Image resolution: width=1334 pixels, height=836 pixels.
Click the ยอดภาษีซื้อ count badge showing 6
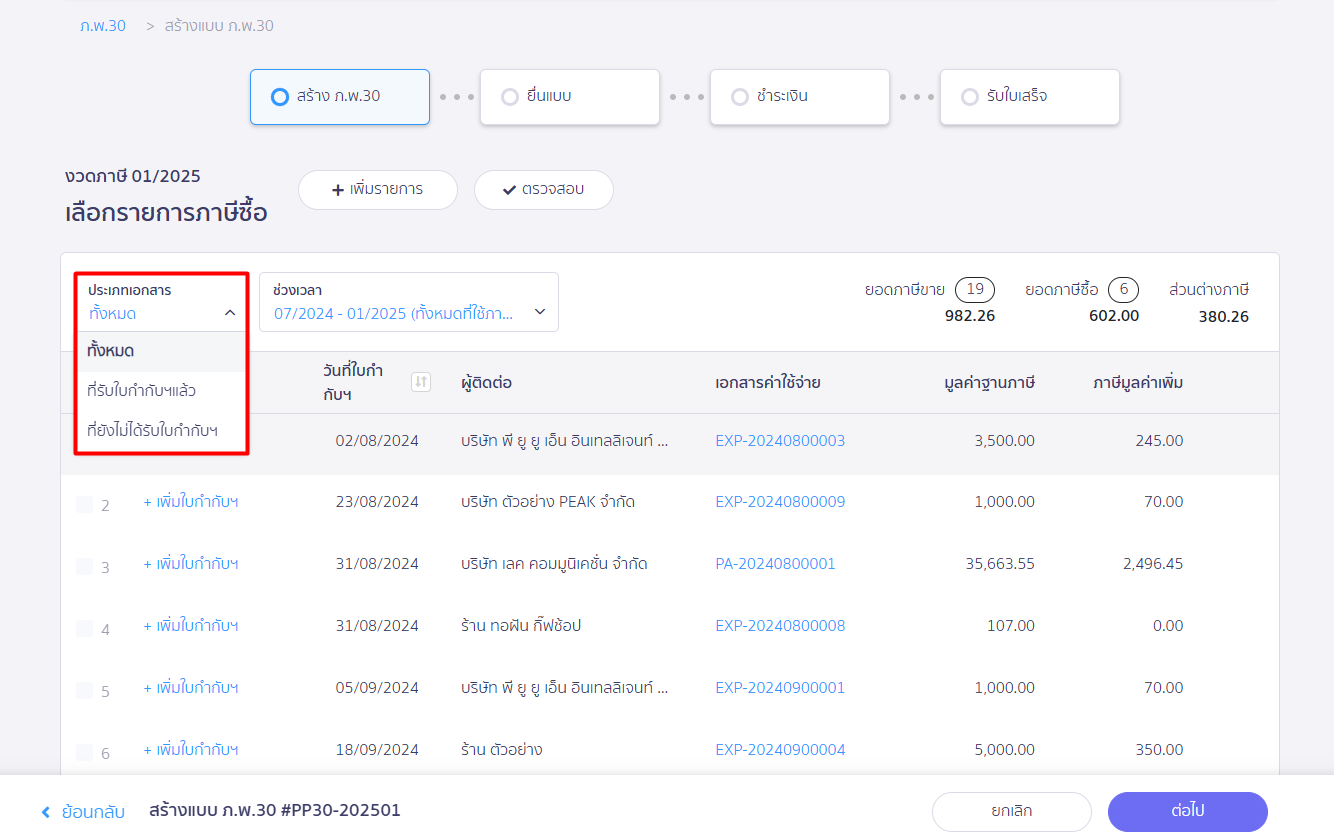click(1123, 290)
